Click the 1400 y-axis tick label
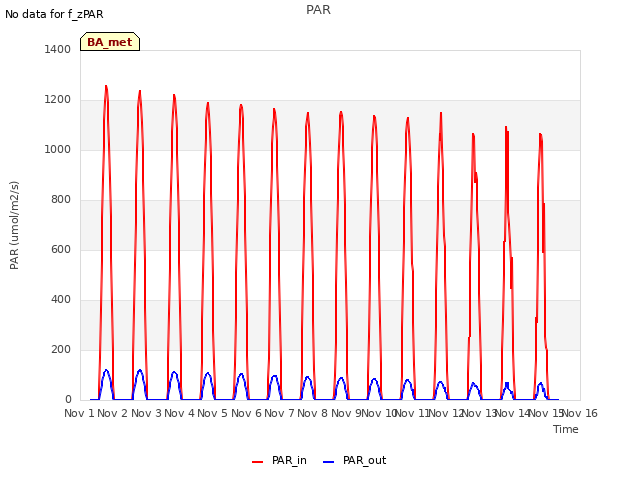 point(58,49)
